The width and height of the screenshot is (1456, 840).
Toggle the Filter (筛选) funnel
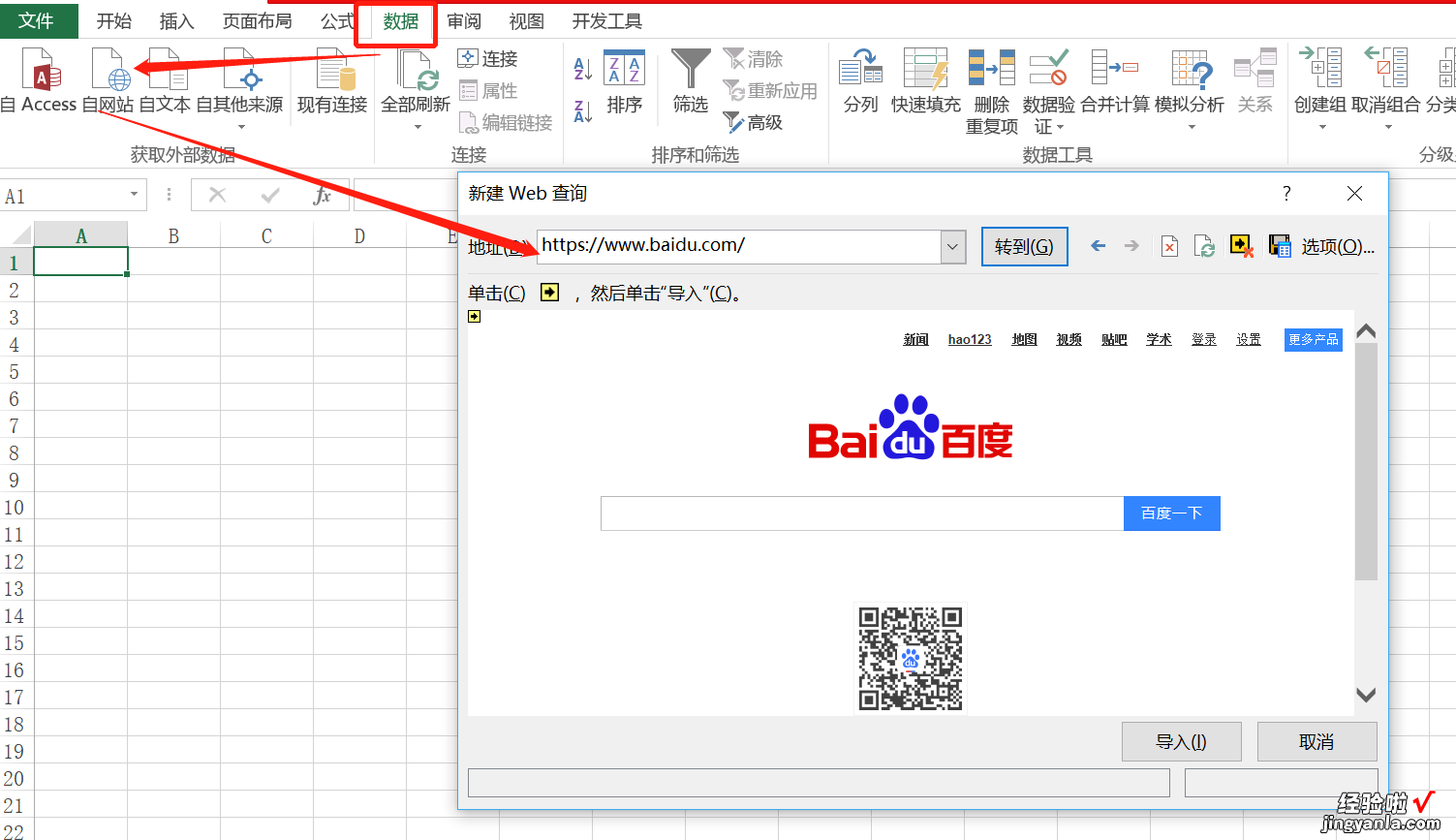691,82
